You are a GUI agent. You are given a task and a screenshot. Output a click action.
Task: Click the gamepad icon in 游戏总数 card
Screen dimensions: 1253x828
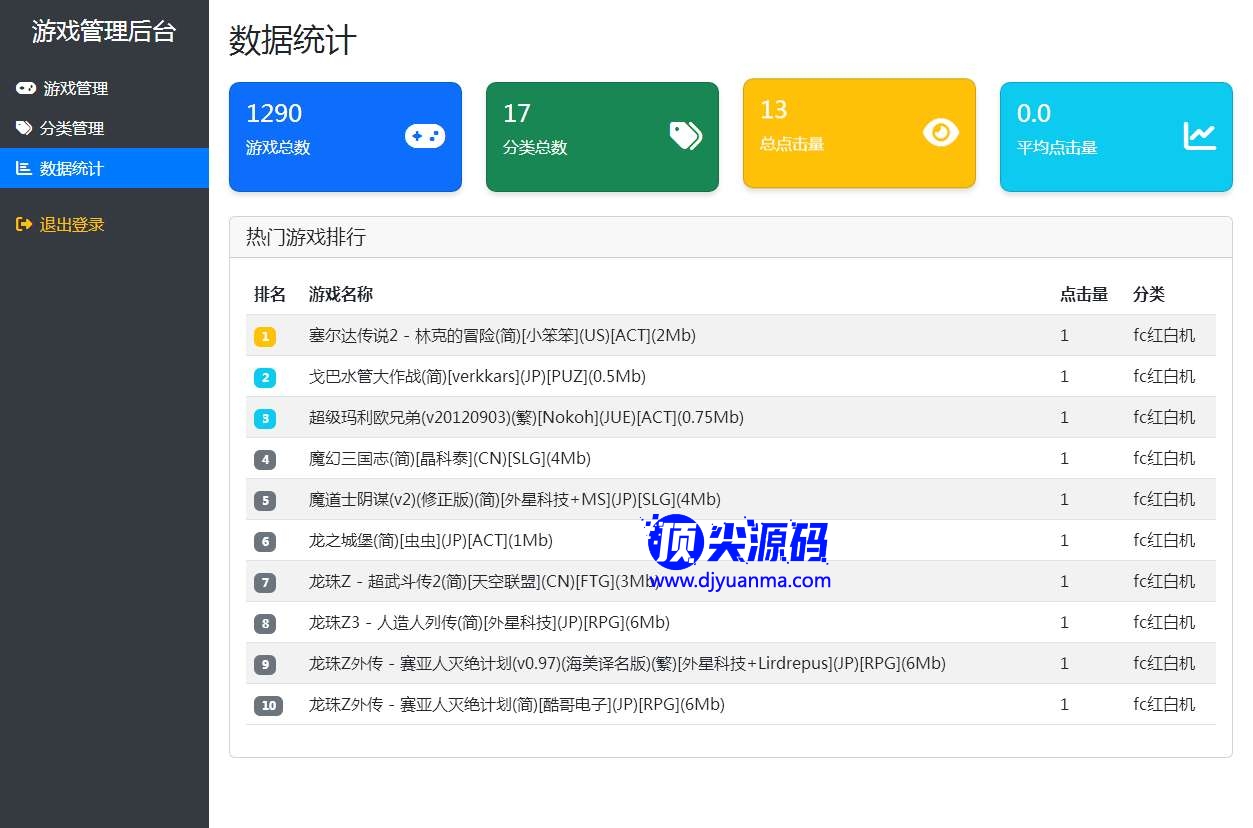[x=424, y=136]
